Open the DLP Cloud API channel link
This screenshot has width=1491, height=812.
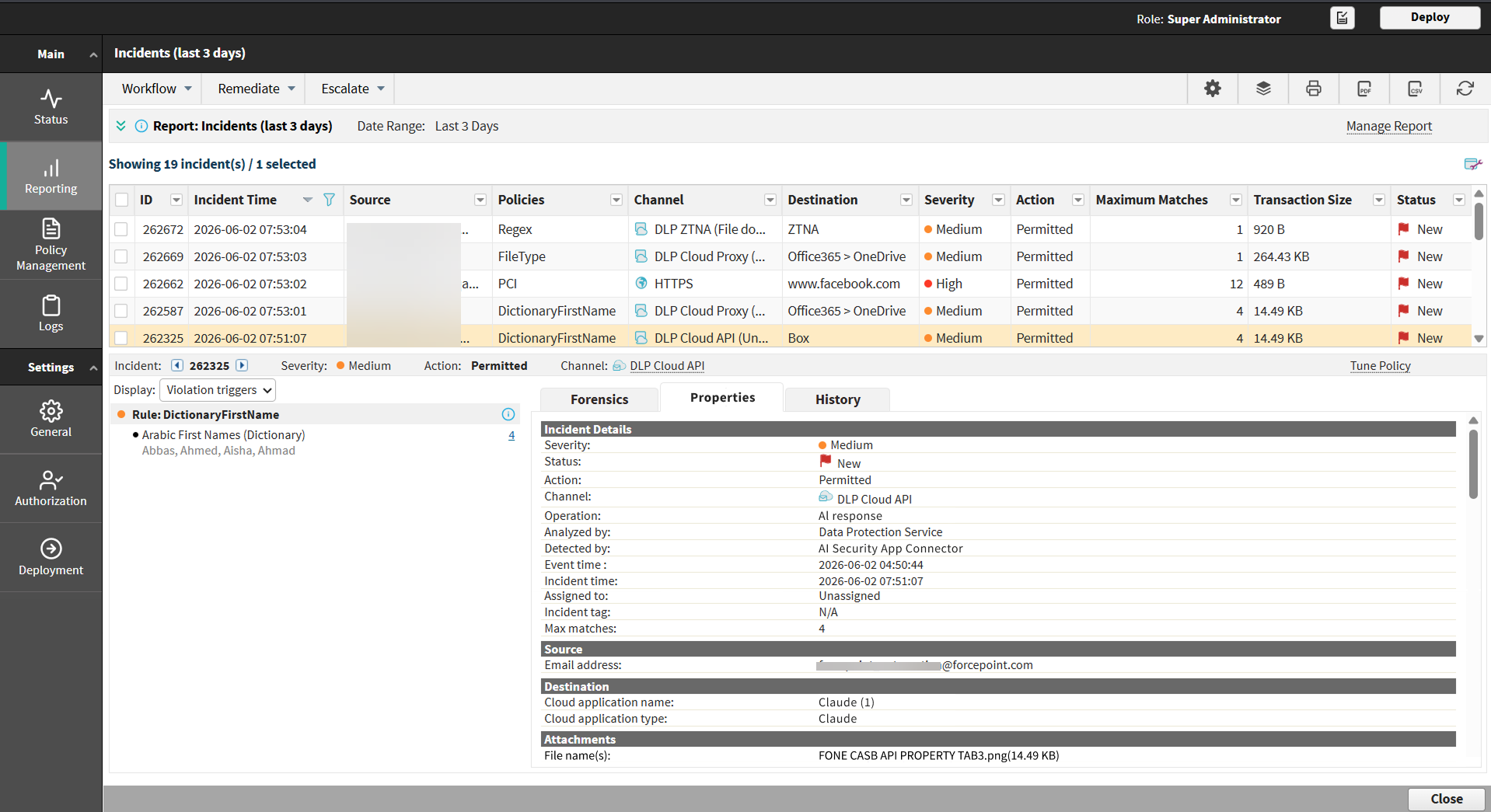(667, 365)
